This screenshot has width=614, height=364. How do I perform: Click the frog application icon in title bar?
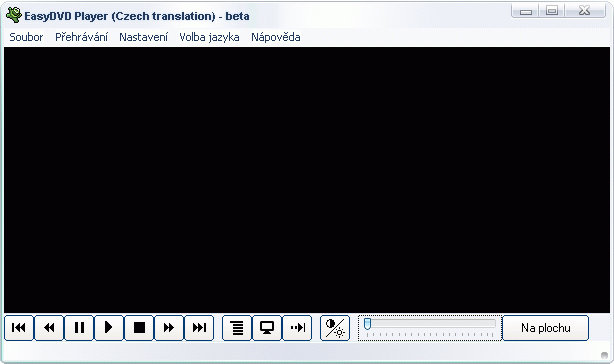point(14,15)
